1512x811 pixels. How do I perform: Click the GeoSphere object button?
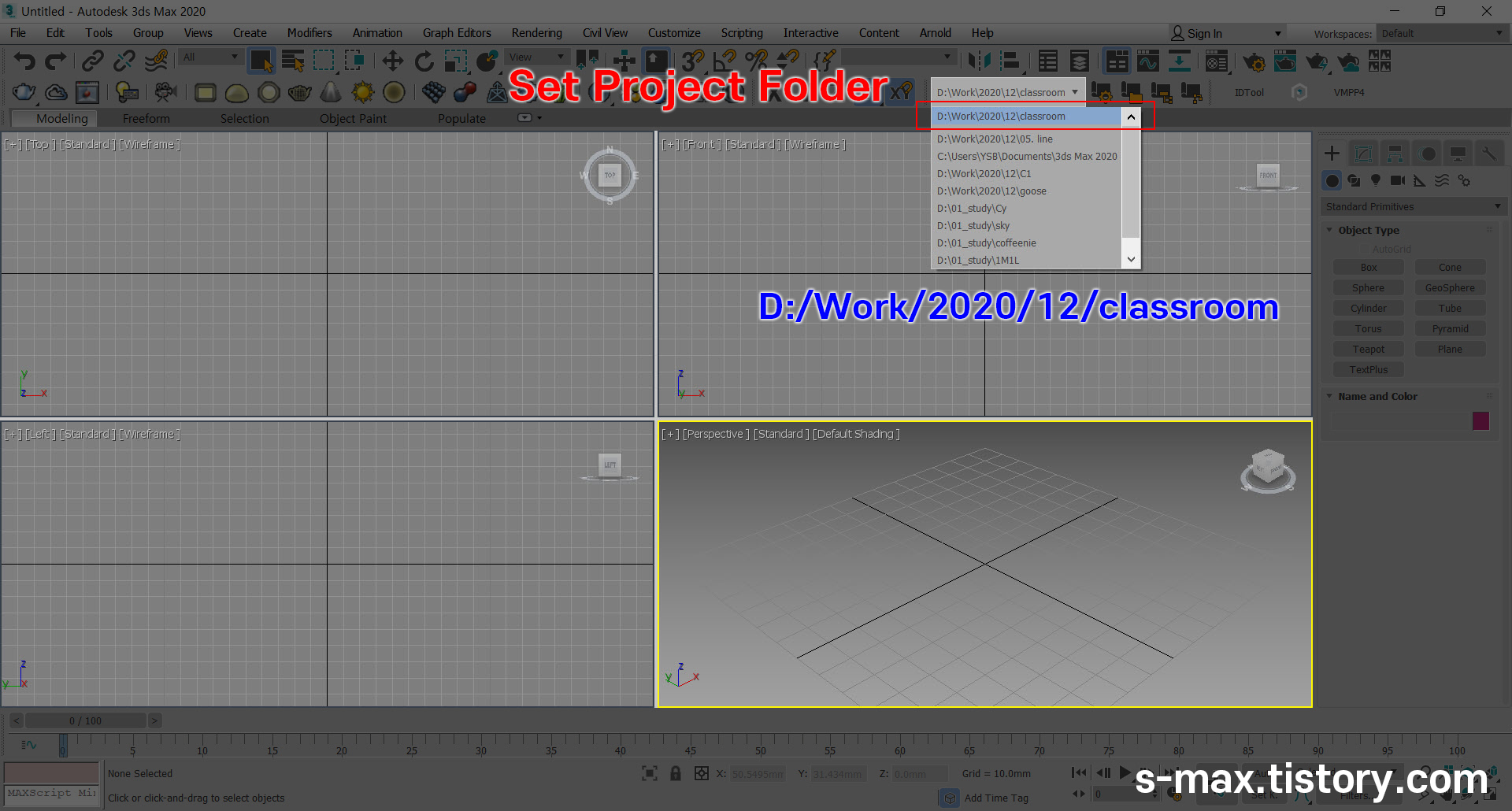[1450, 288]
